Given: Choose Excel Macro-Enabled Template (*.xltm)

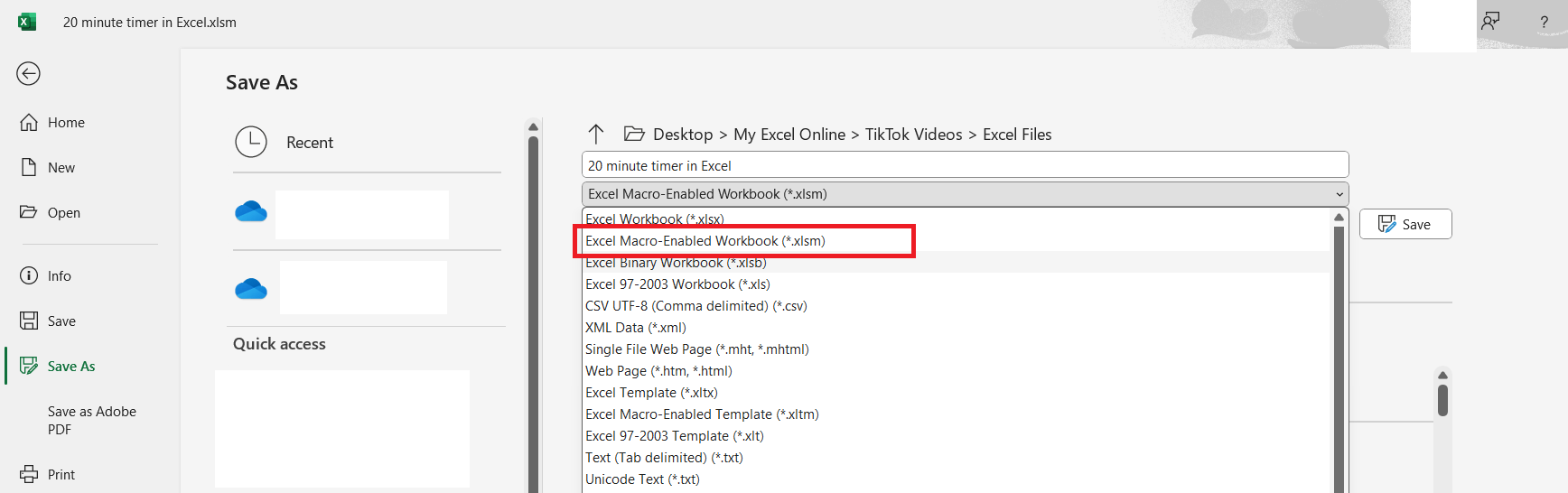Looking at the screenshot, I should click(957, 414).
